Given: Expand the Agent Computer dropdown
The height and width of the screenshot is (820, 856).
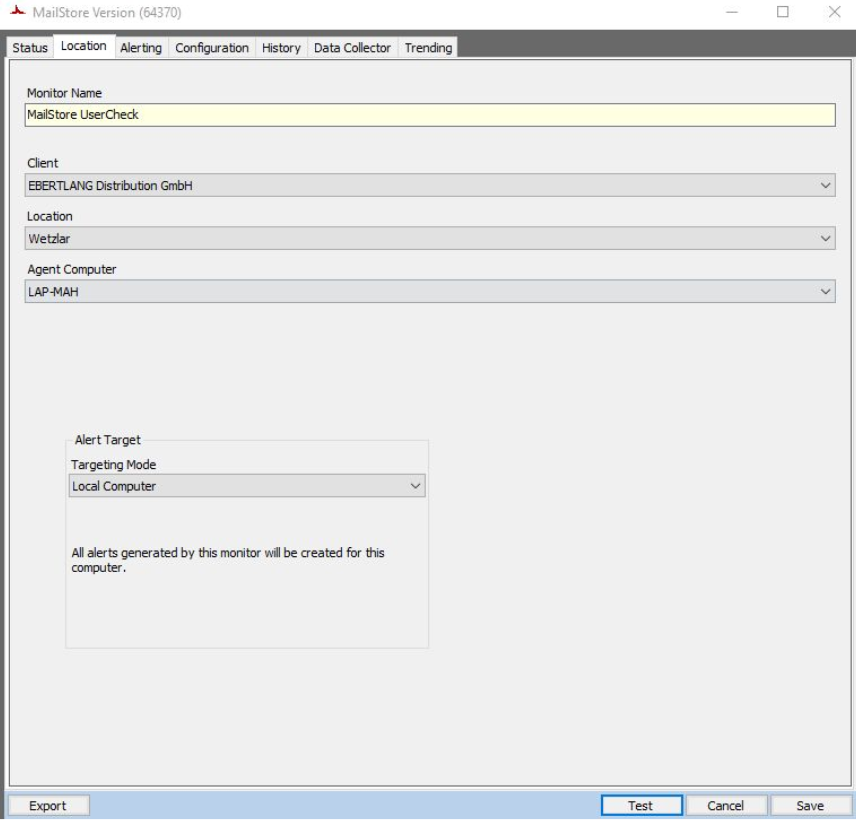Looking at the screenshot, I should 430,291.
